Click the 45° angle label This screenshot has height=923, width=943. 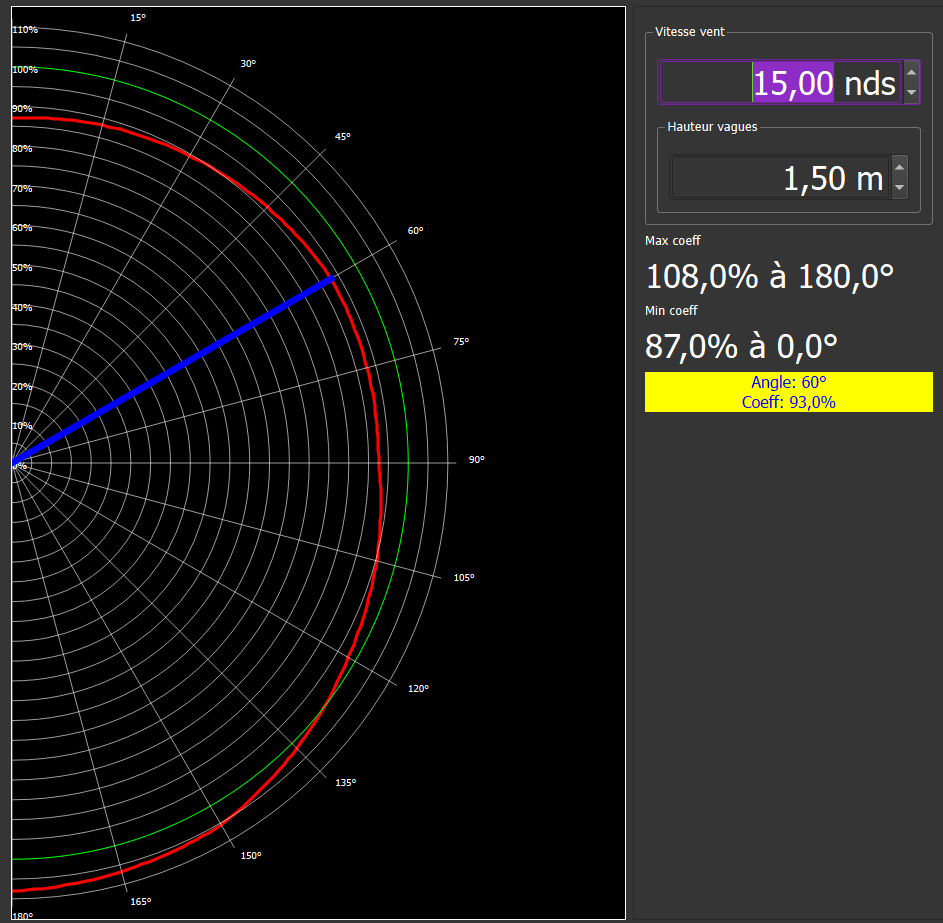click(x=343, y=136)
